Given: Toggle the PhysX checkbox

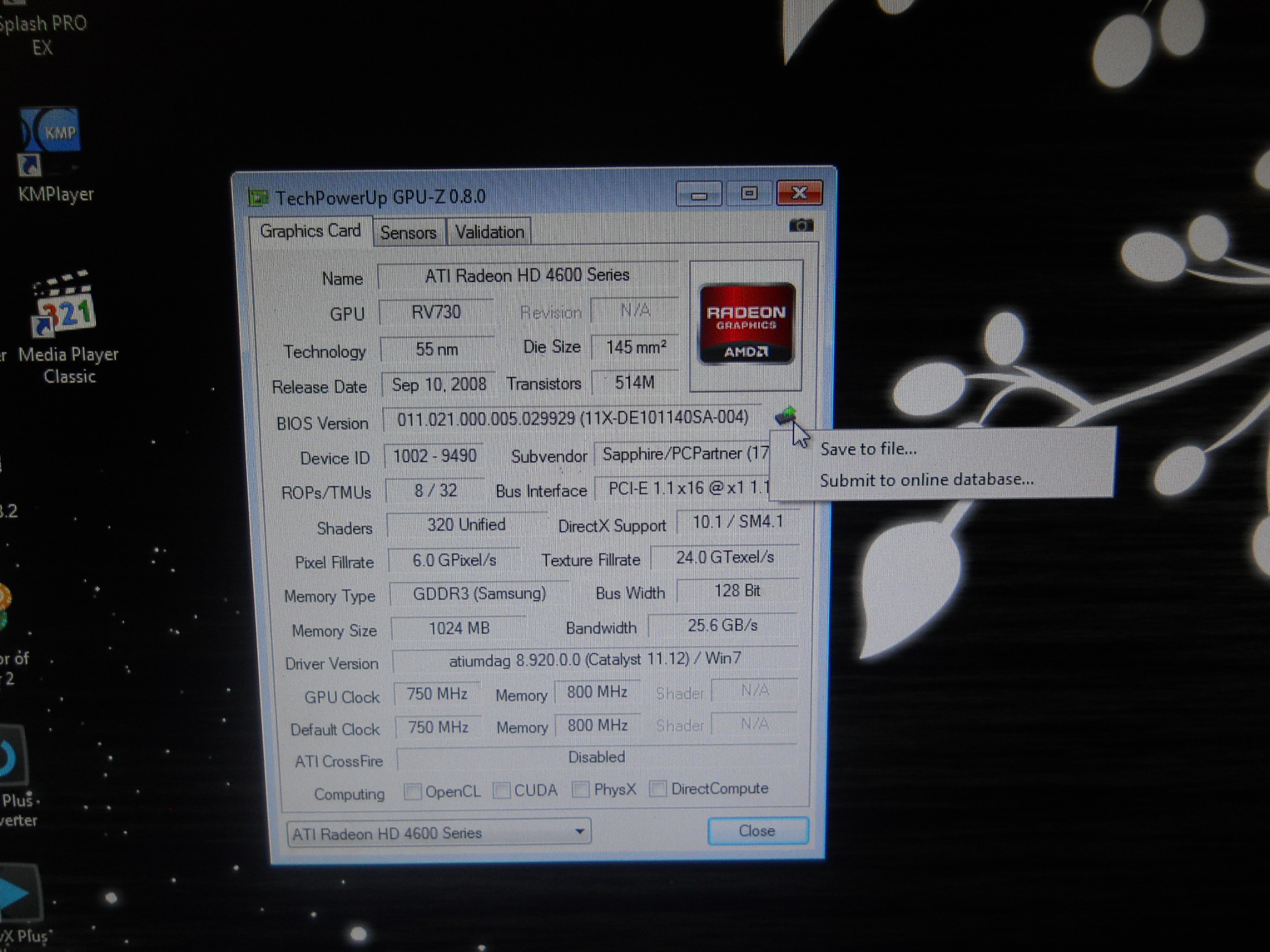Looking at the screenshot, I should (580, 789).
